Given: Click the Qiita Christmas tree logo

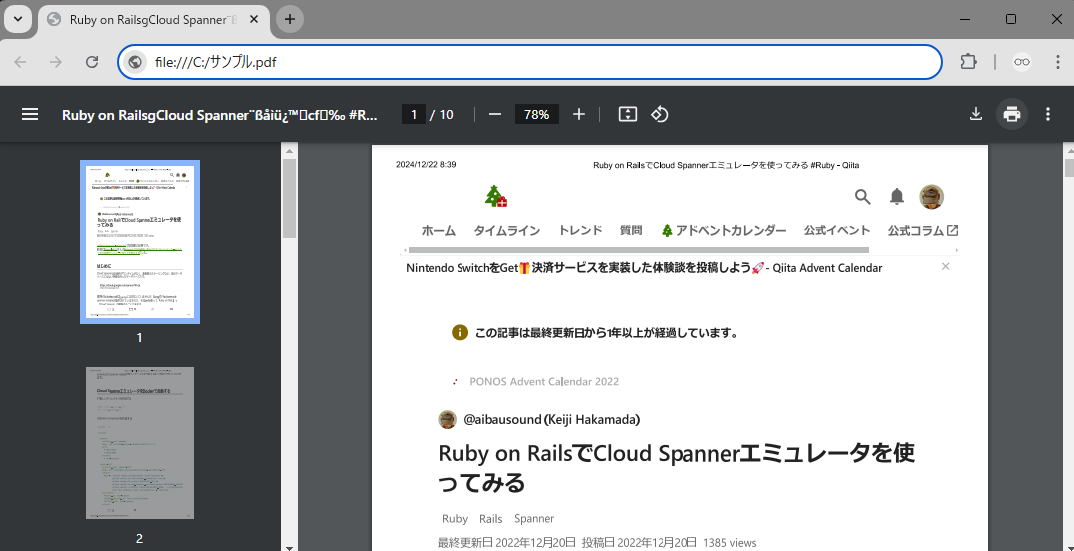Looking at the screenshot, I should point(495,197).
